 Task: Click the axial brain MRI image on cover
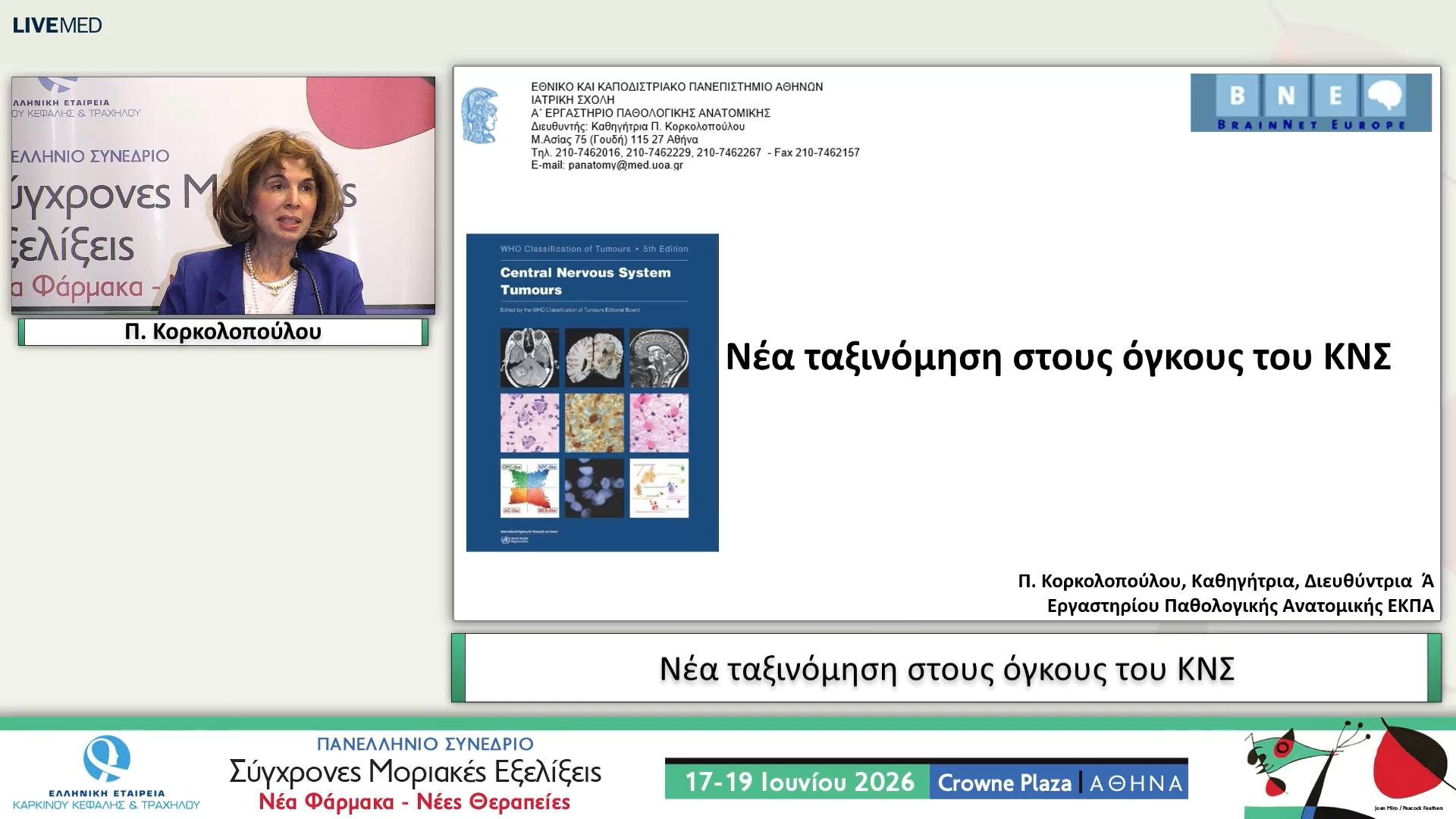pyautogui.click(x=529, y=358)
